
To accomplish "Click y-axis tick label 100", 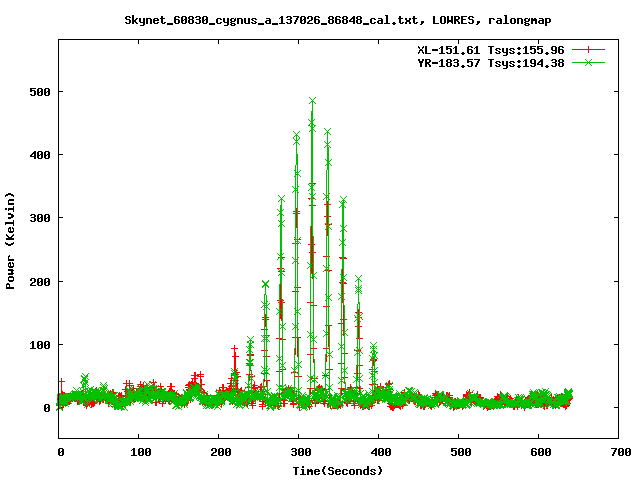I will click(x=40, y=345).
